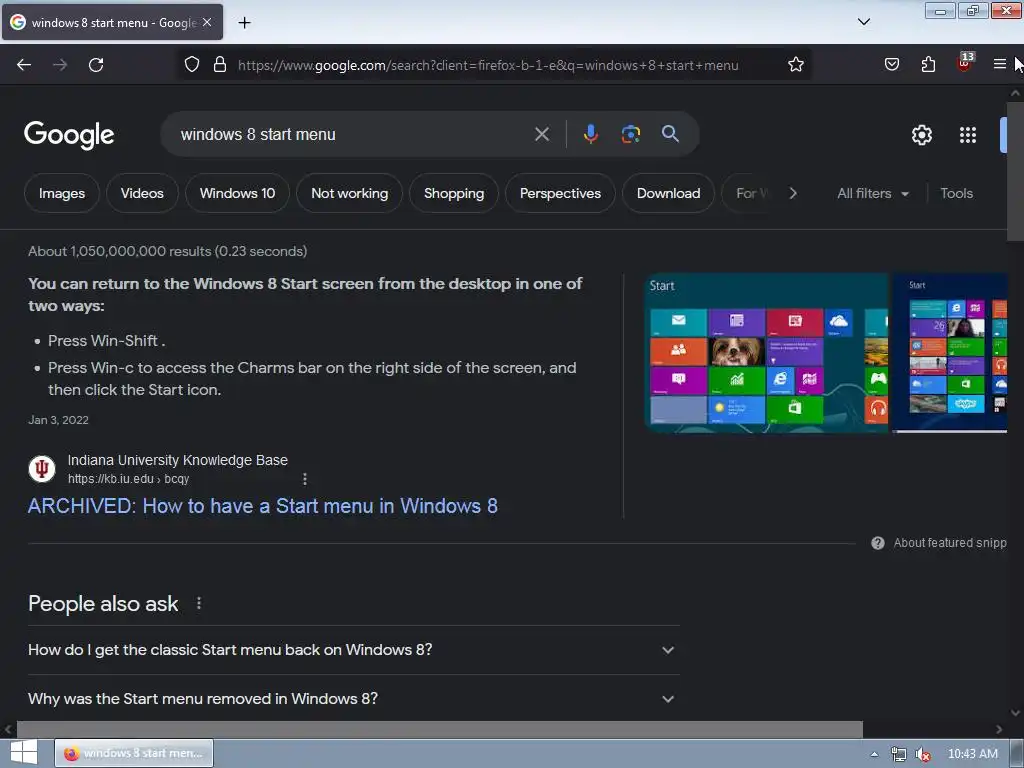Image resolution: width=1024 pixels, height=768 pixels.
Task: Click the horizontal scrollbar thumb
Action: [x=440, y=729]
